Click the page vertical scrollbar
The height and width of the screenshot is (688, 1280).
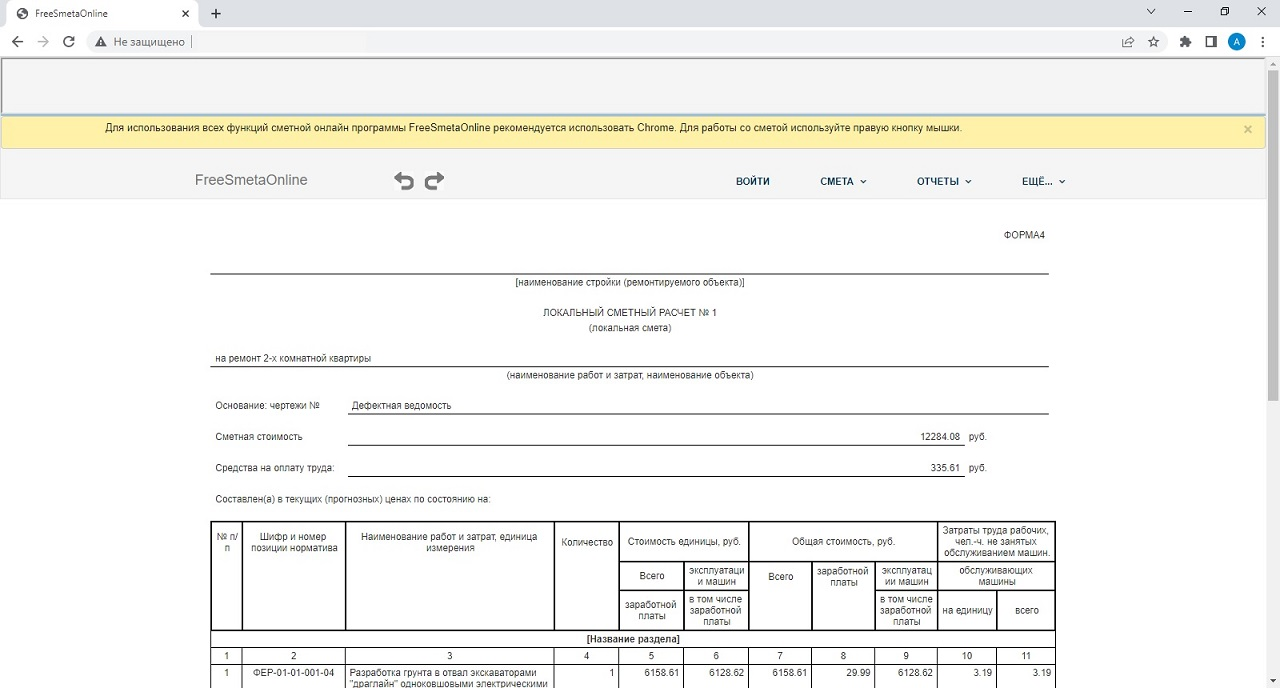pyautogui.click(x=1272, y=230)
